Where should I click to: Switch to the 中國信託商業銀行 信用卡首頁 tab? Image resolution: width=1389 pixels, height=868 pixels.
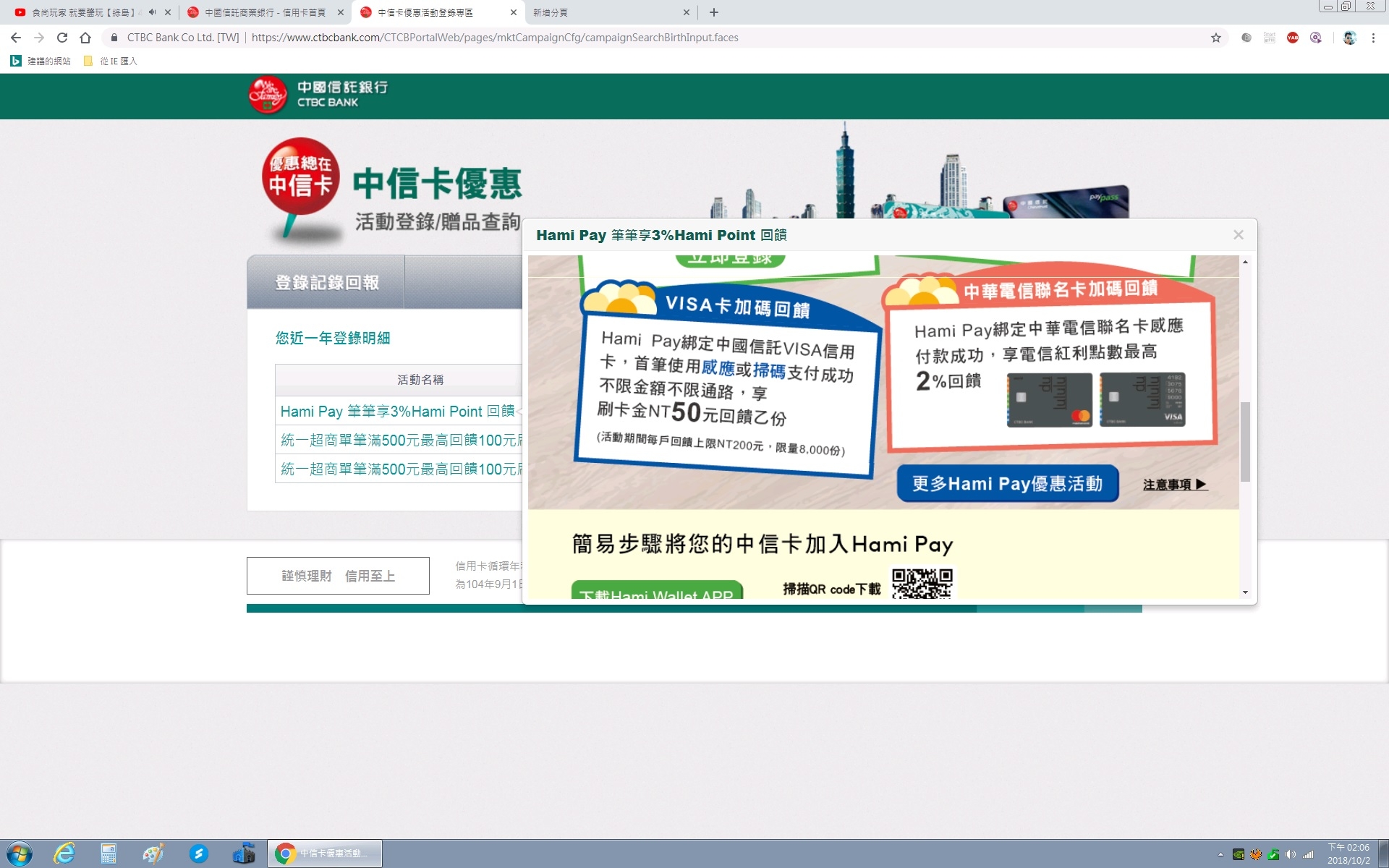click(265, 12)
